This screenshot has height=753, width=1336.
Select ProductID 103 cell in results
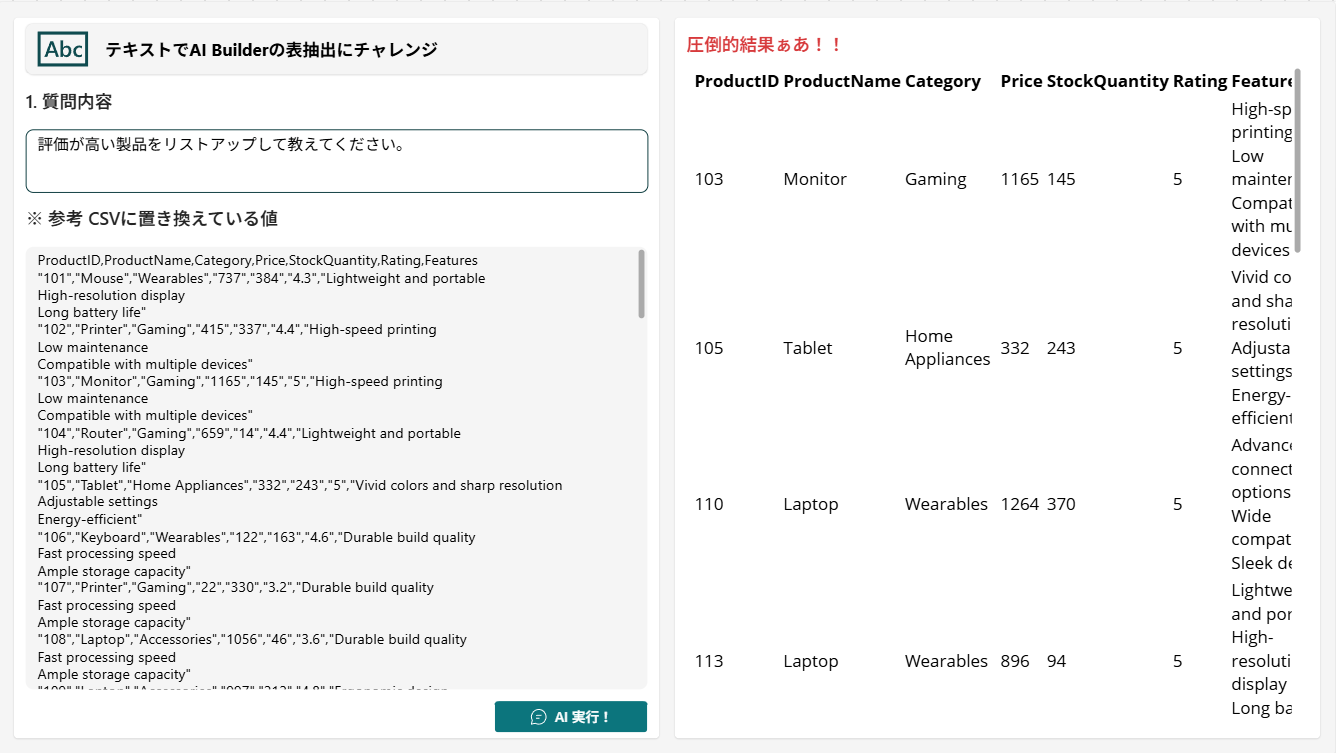coord(709,179)
